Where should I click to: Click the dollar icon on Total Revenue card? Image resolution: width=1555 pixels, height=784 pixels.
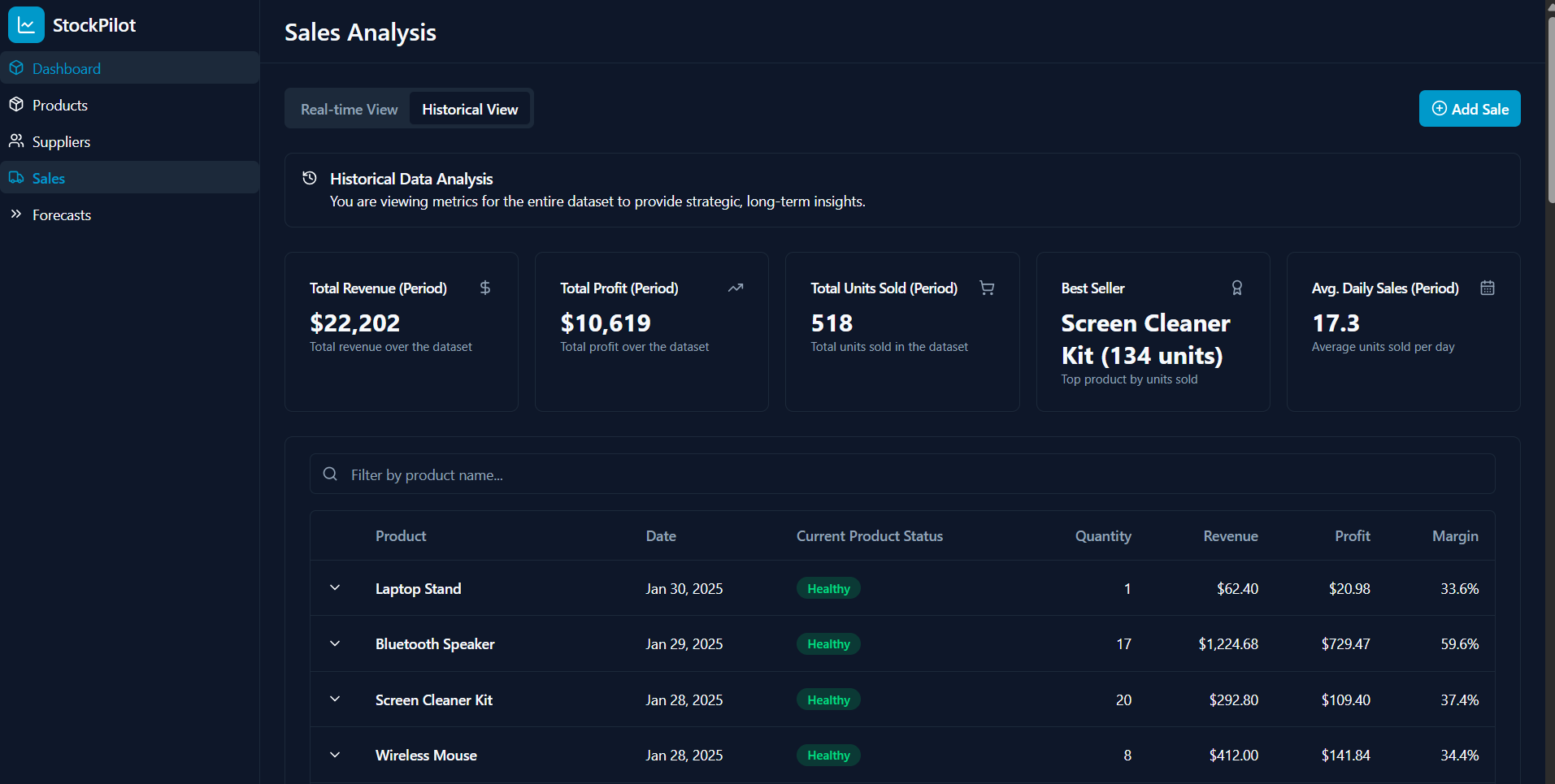tap(484, 288)
